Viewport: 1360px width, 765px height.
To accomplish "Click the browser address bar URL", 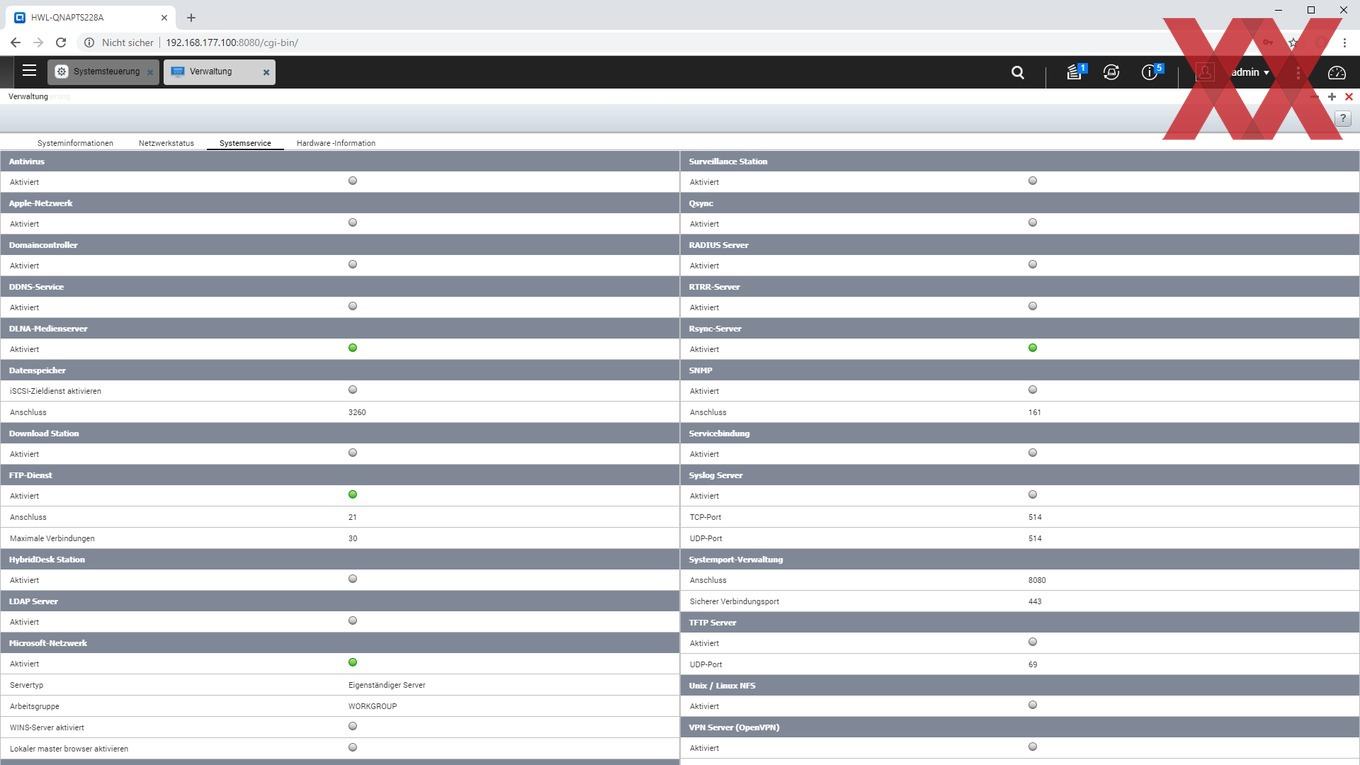I will 232,43.
